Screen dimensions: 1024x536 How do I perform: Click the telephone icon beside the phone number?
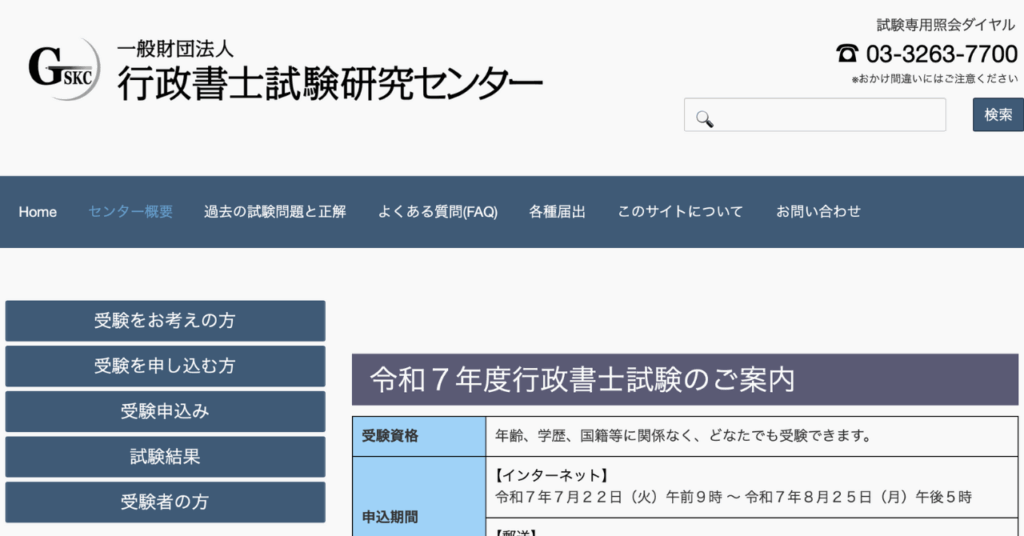click(847, 54)
